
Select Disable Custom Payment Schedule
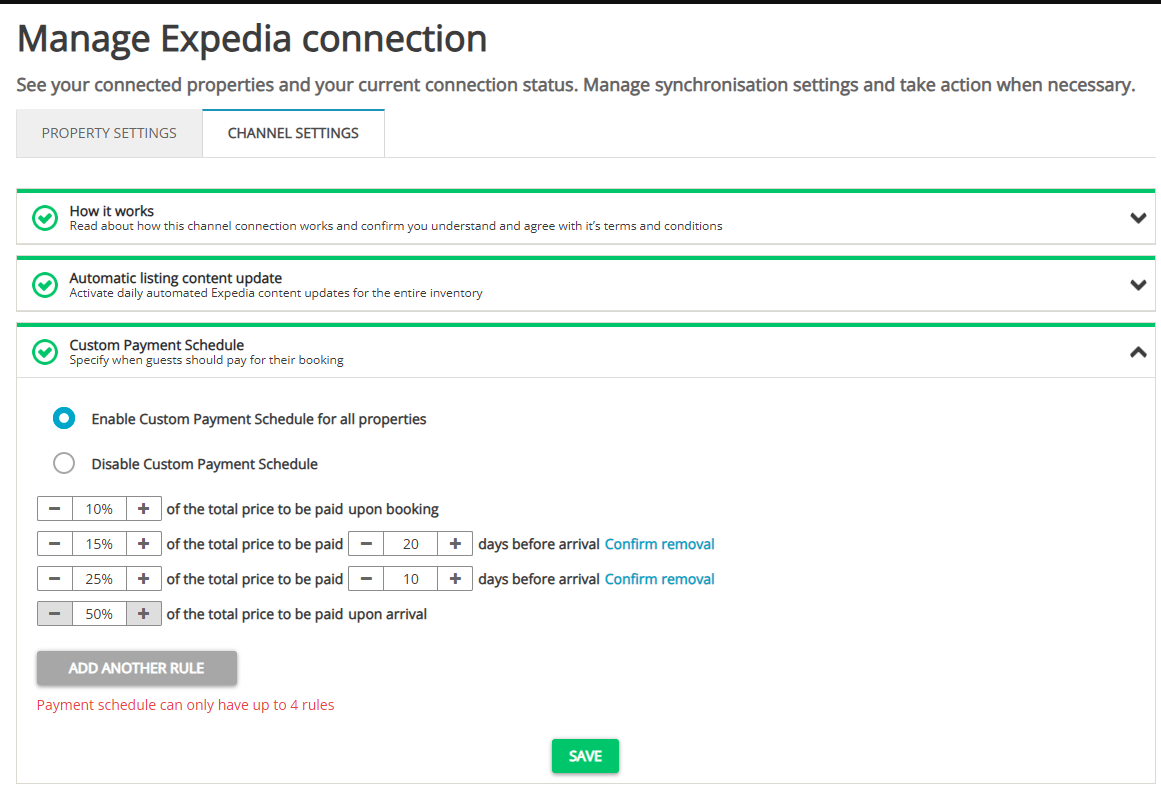[64, 462]
